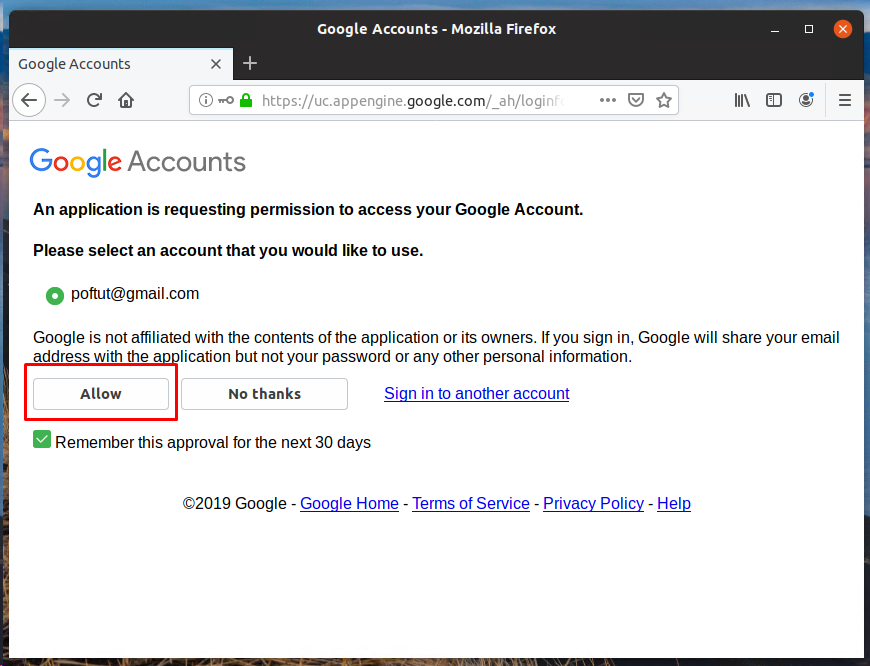Open Sign in to another account link
Screen dimensions: 870x666
click(477, 393)
